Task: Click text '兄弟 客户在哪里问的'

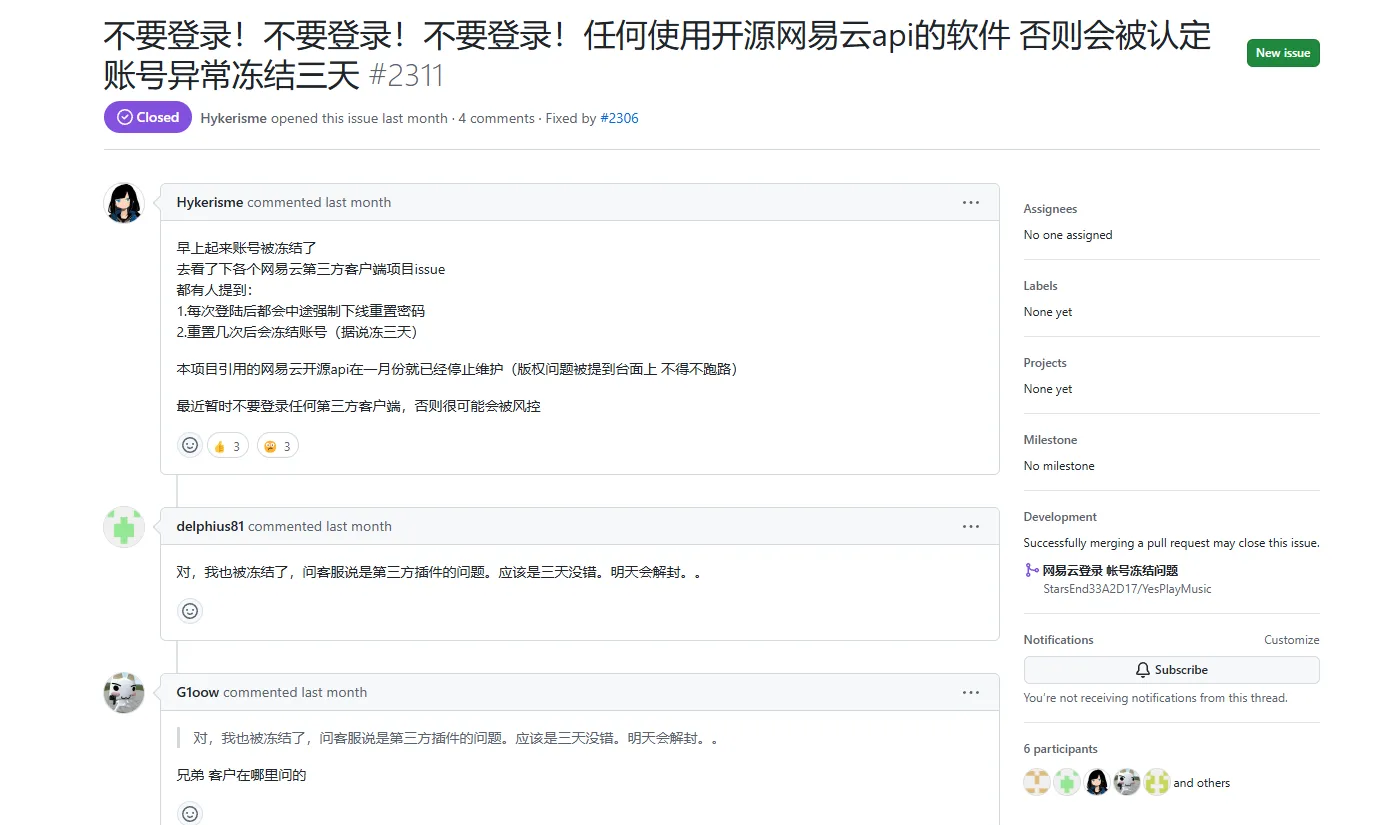Action: [241, 775]
